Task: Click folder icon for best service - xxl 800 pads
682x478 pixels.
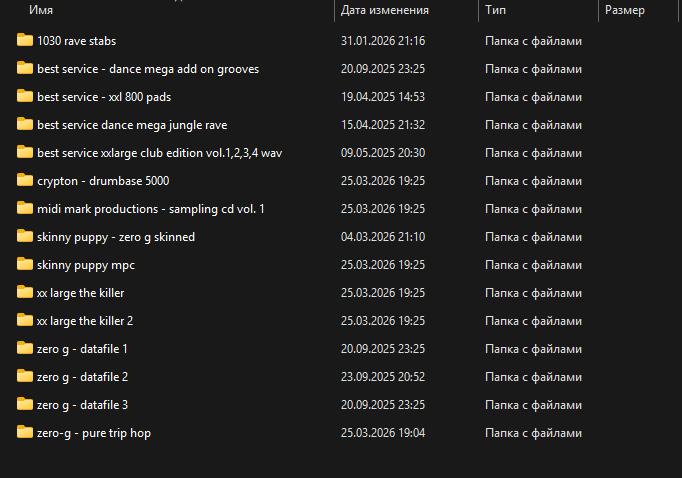Action: point(25,97)
